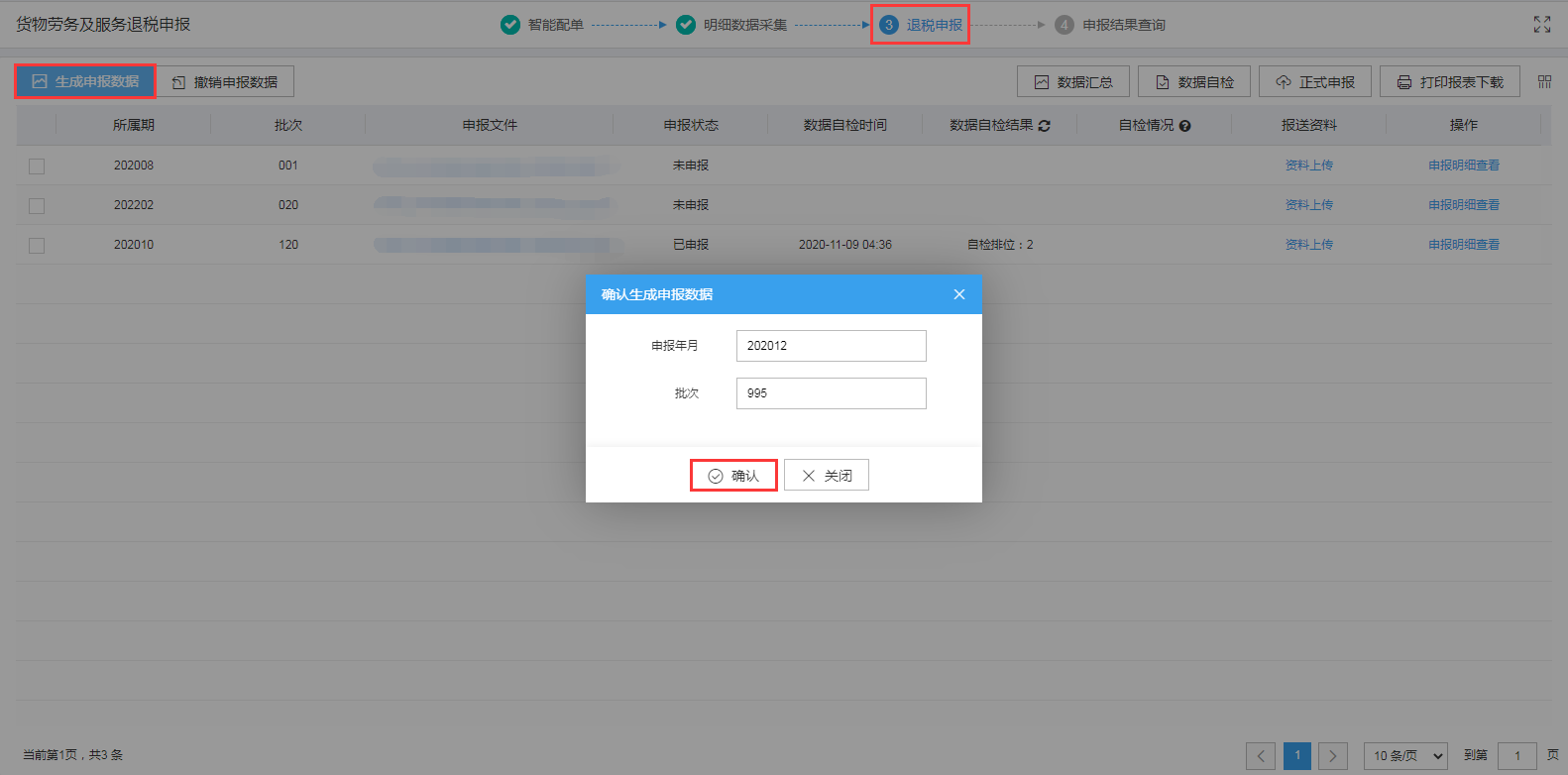Click batch 120 cell

click(288, 245)
